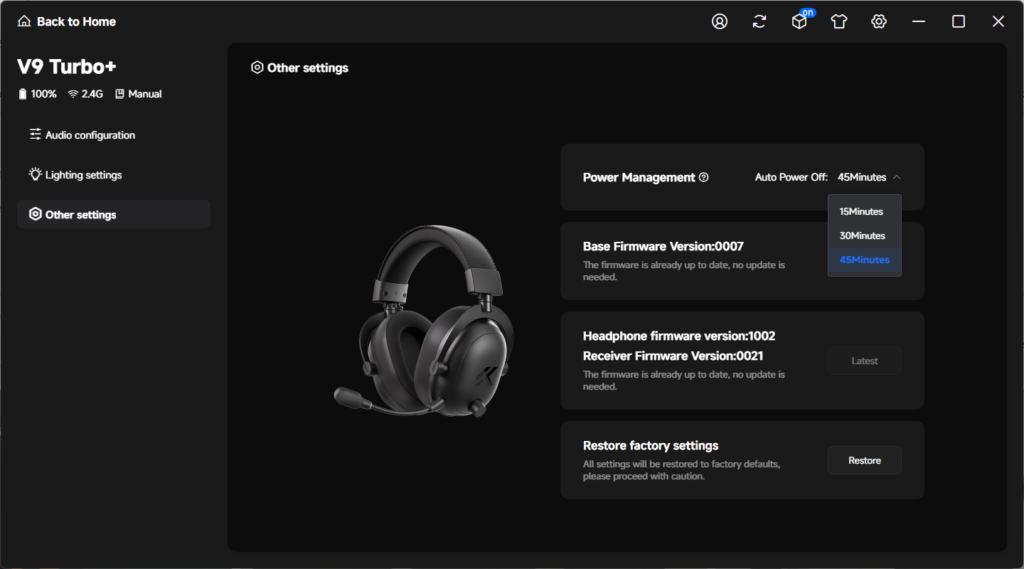Click the Latest firmware button
Screen dimensions: 1024x569
[864, 361]
